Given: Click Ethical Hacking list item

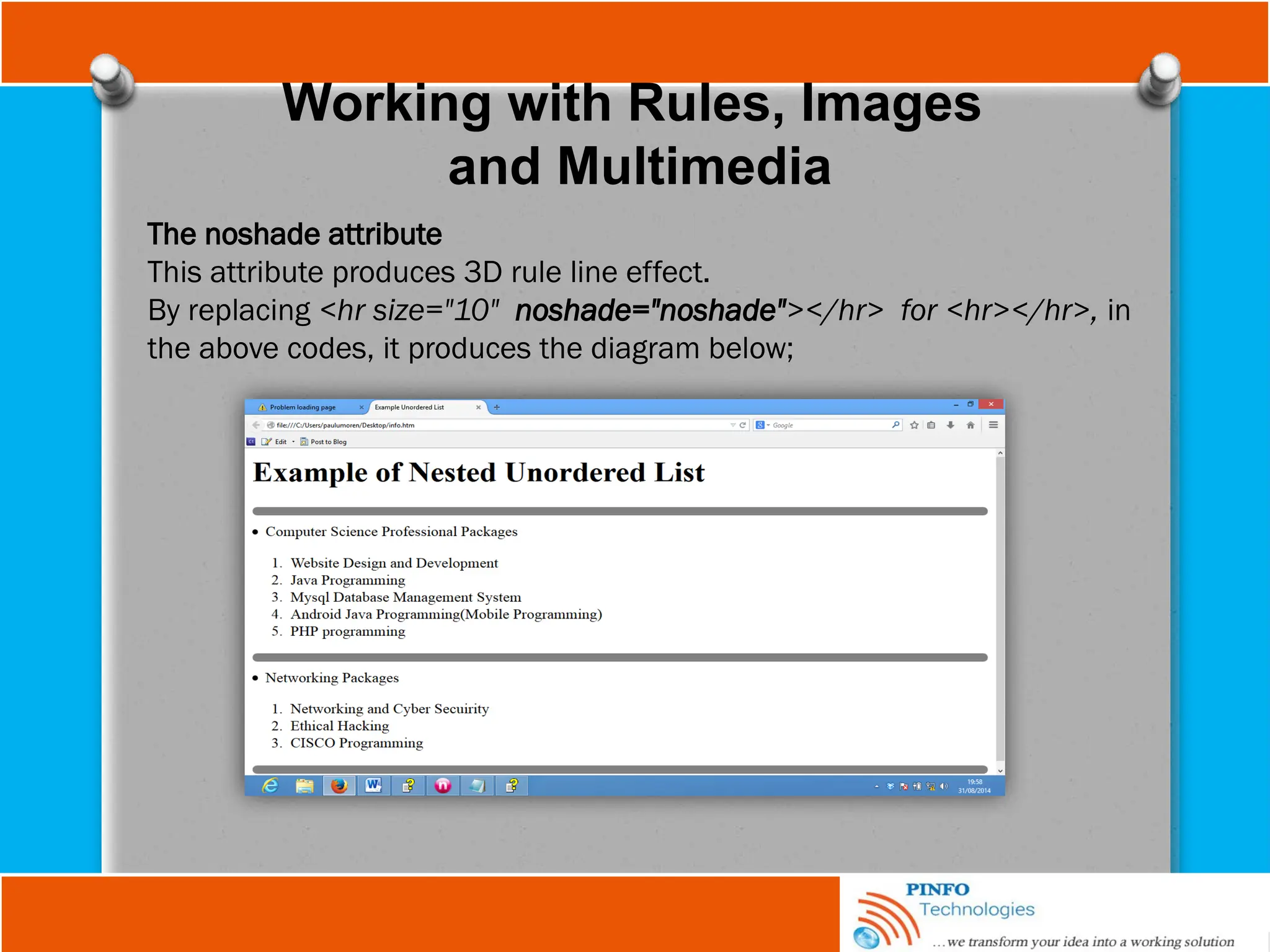Looking at the screenshot, I should tap(340, 726).
